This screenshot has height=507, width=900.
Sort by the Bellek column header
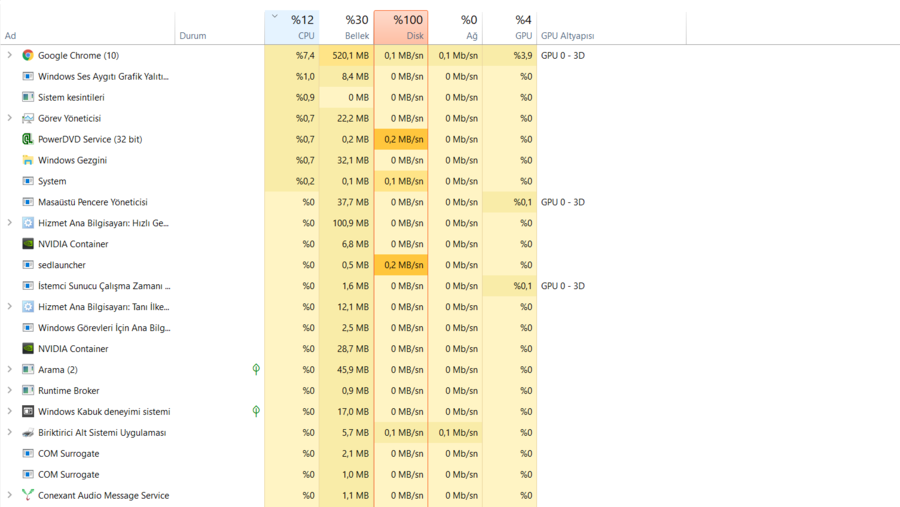point(346,27)
